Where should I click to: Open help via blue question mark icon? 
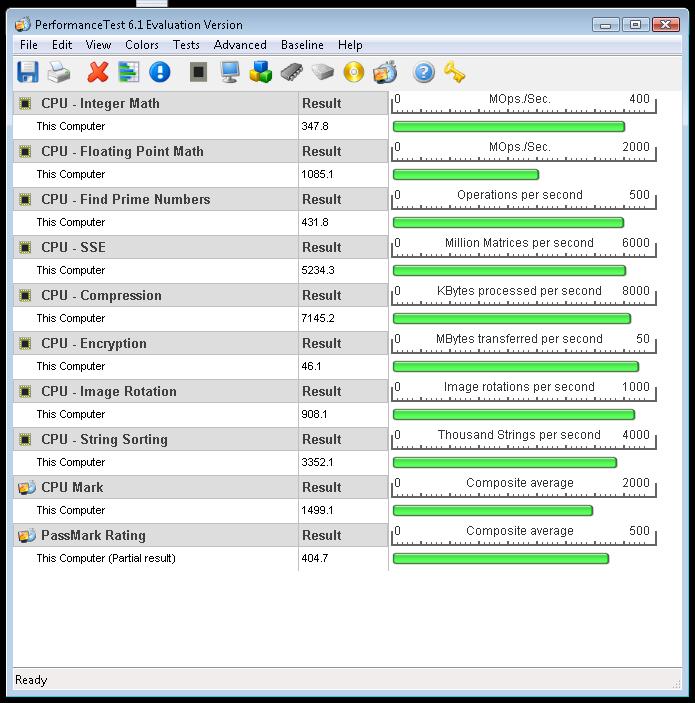tap(424, 72)
